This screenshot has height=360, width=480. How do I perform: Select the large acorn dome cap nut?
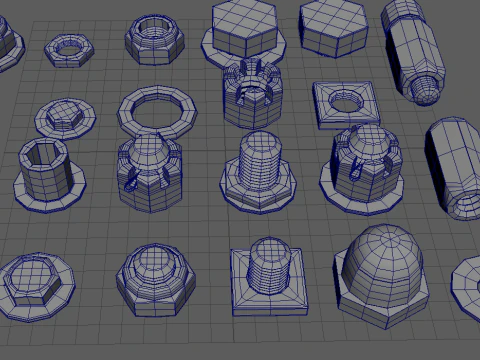coord(381,276)
